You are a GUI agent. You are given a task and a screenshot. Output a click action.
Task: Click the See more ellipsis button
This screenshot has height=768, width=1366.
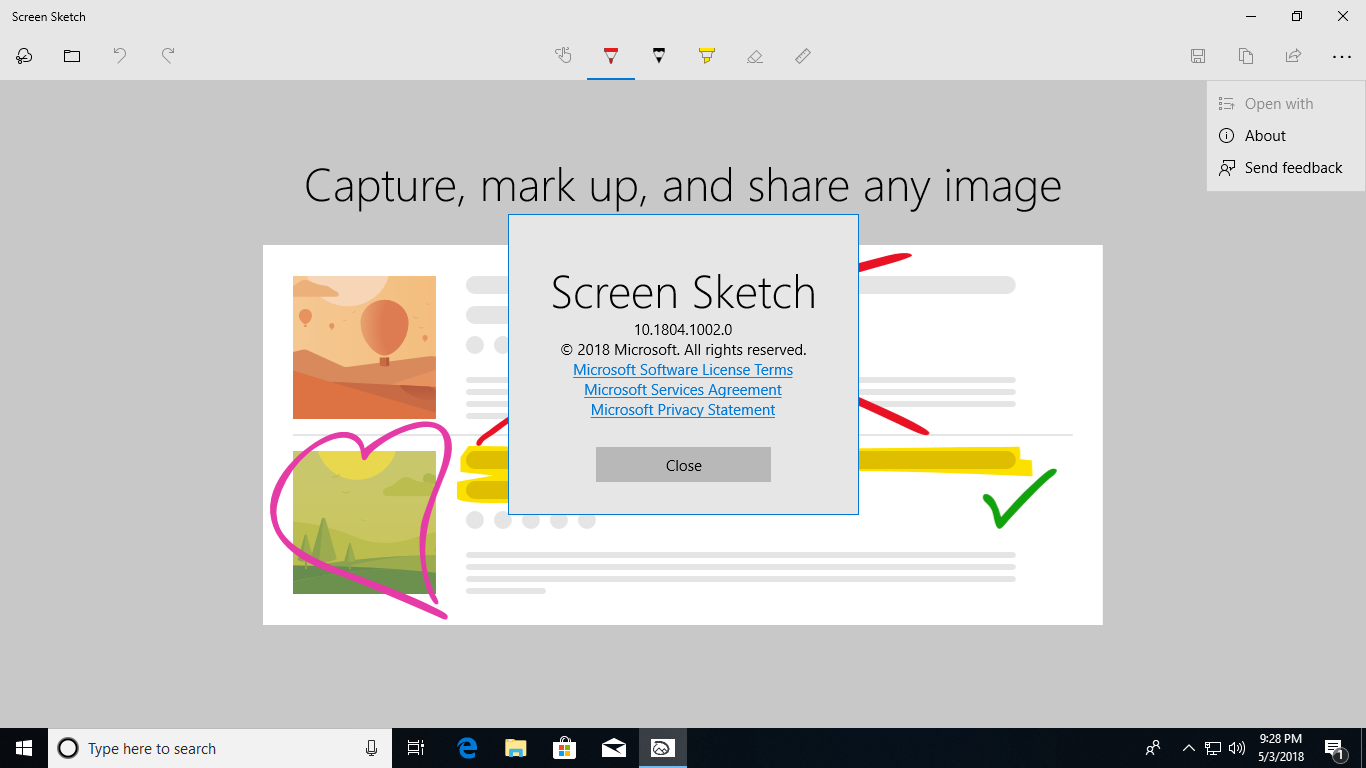coord(1342,57)
